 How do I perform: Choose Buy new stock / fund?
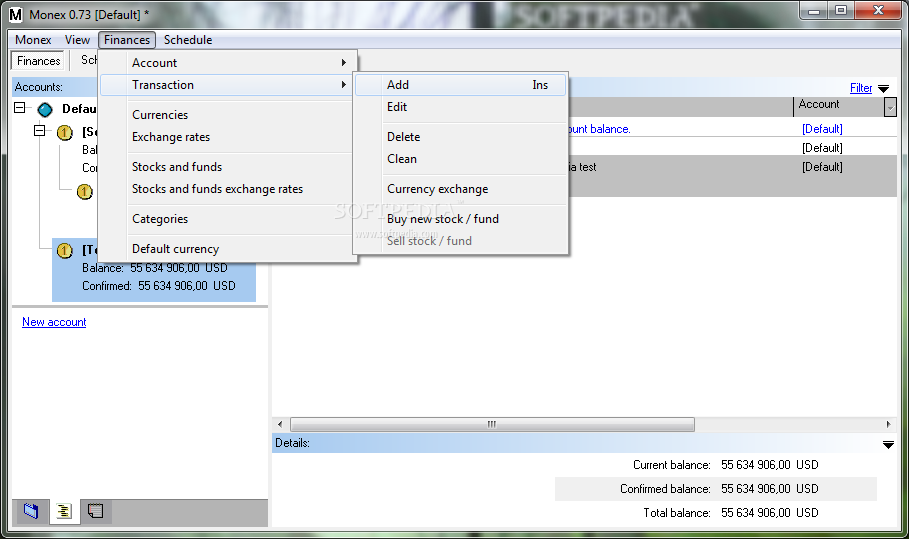[460, 219]
